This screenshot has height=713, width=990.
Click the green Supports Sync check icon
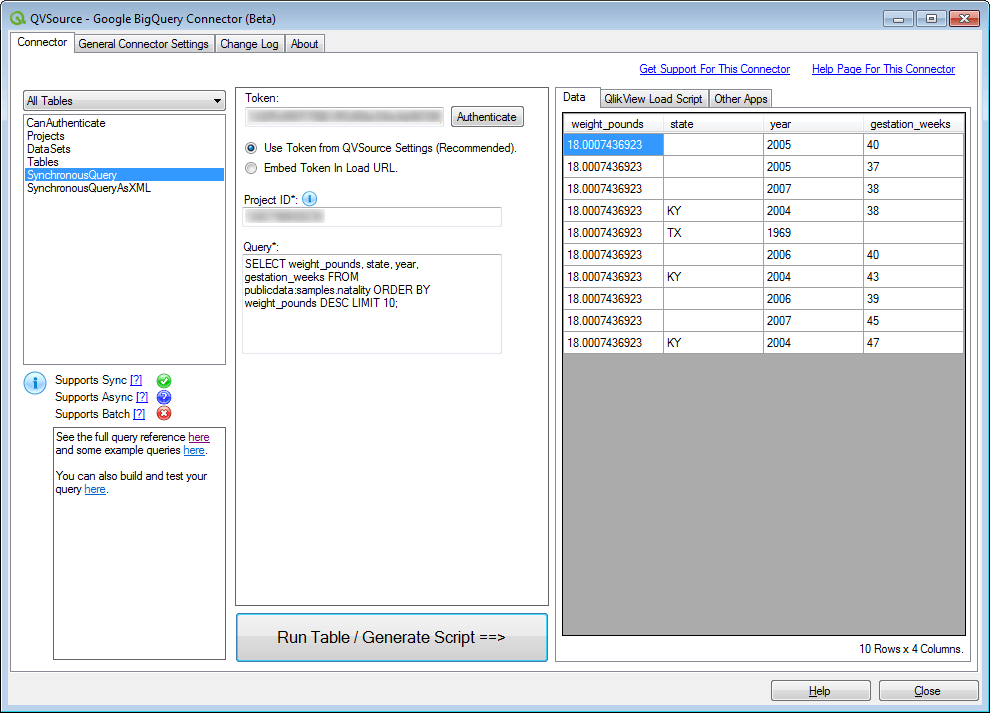point(164,381)
